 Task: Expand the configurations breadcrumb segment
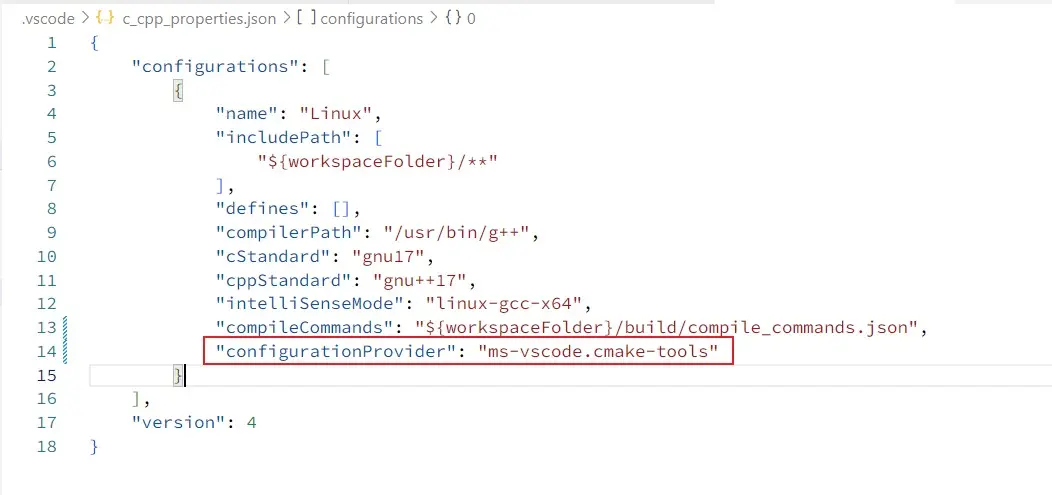click(373, 18)
